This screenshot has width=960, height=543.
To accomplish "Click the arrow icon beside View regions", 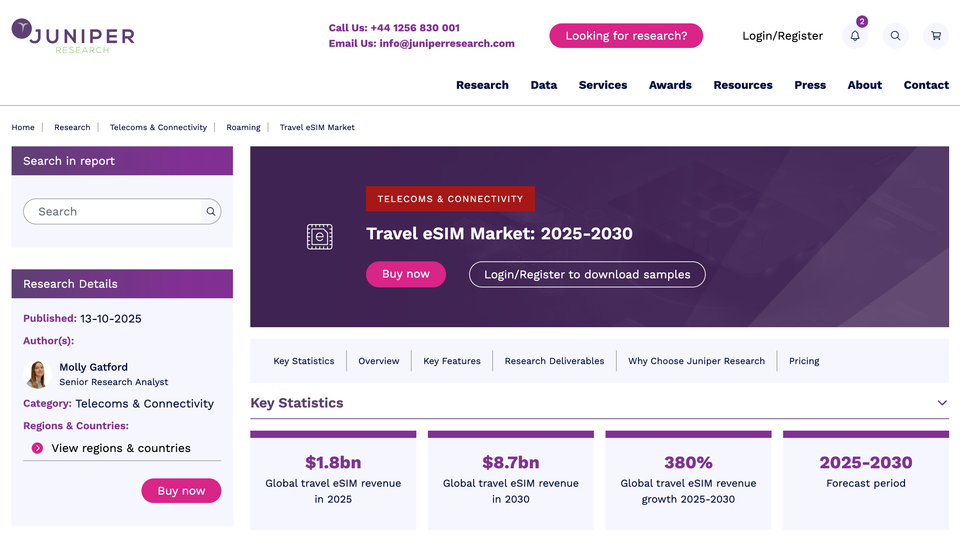I will coord(37,448).
